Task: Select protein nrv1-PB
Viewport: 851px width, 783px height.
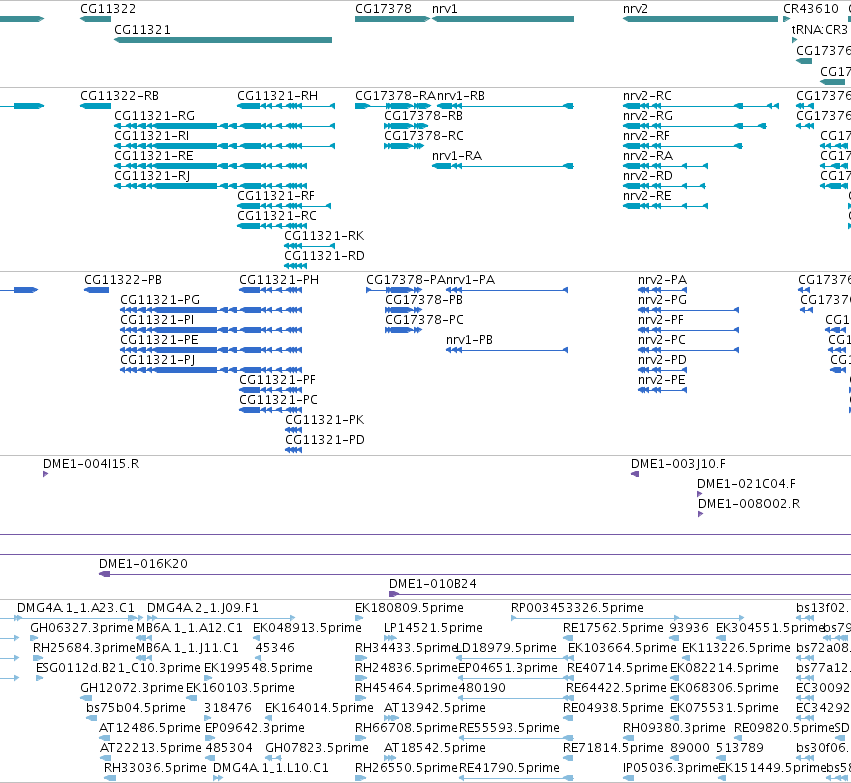Action: click(x=507, y=350)
